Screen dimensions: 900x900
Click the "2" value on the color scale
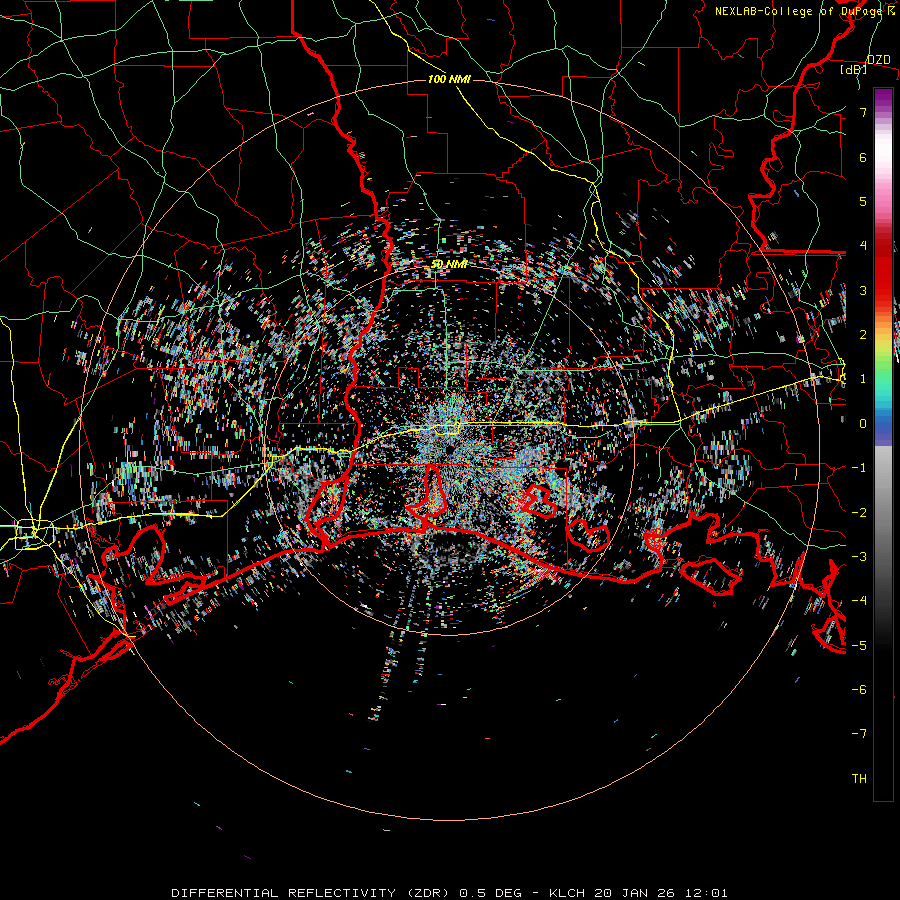click(863, 335)
